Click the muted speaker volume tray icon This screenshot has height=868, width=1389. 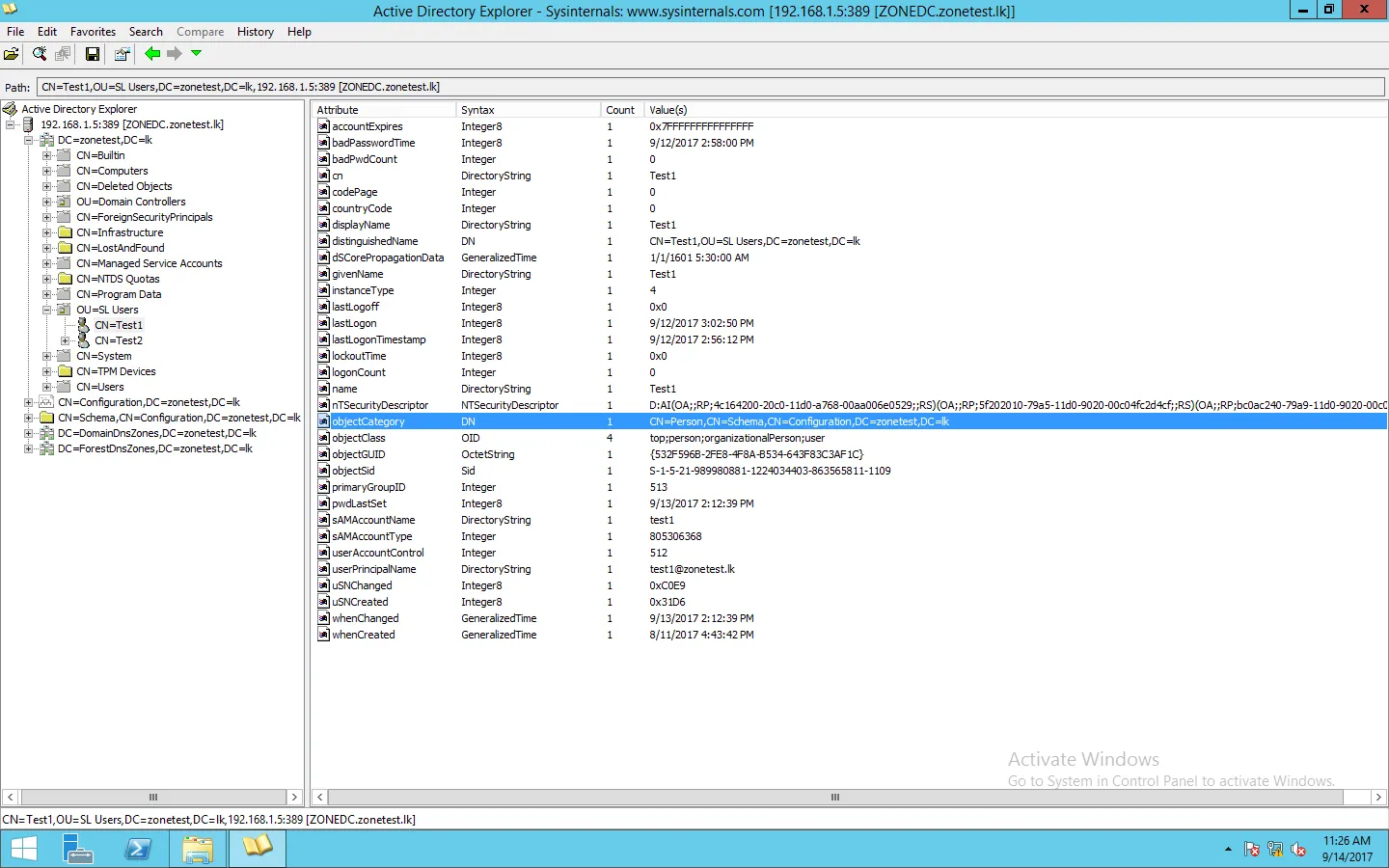click(1298, 850)
